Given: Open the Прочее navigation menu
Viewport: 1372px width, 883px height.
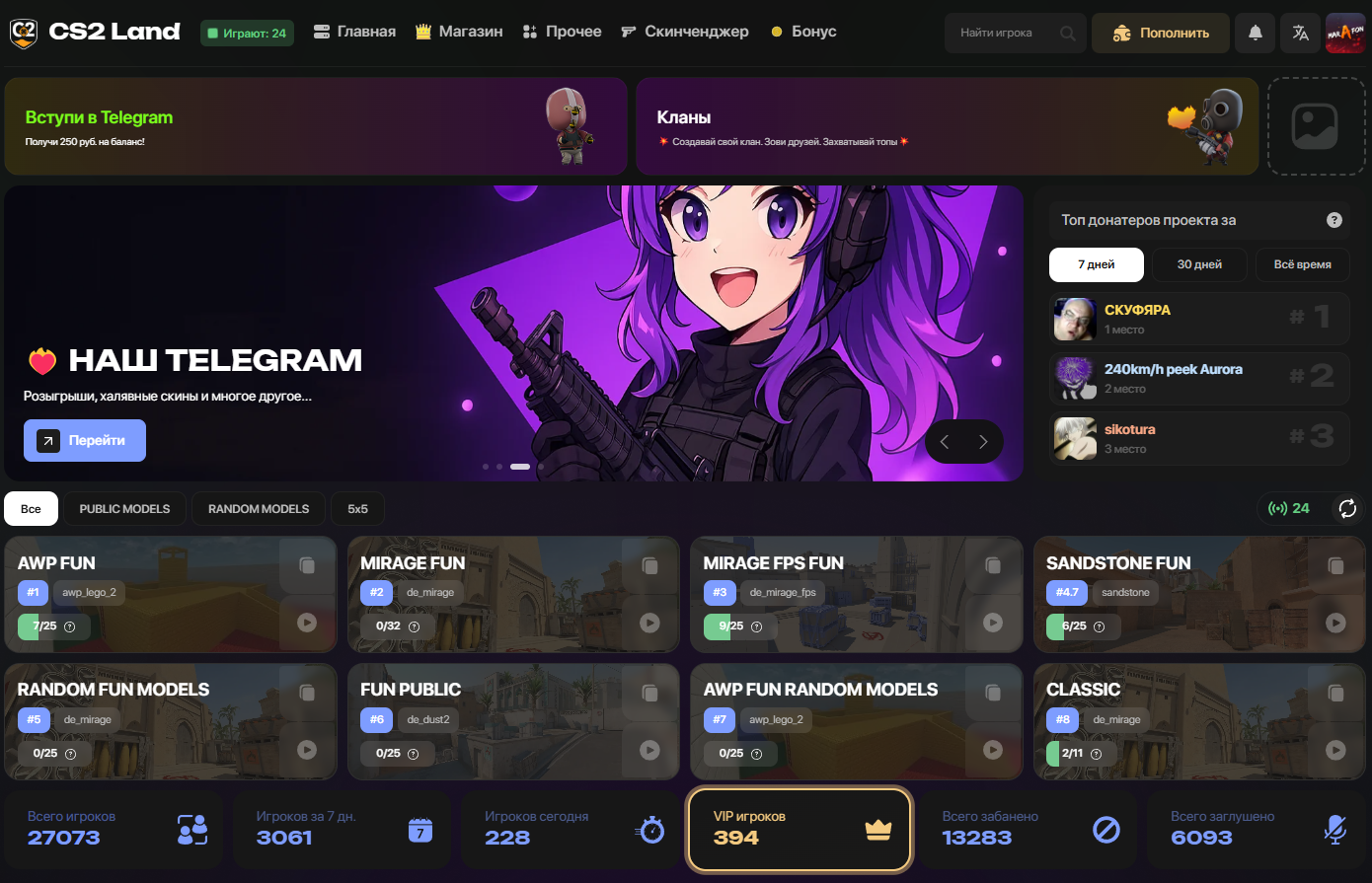Looking at the screenshot, I should [562, 32].
